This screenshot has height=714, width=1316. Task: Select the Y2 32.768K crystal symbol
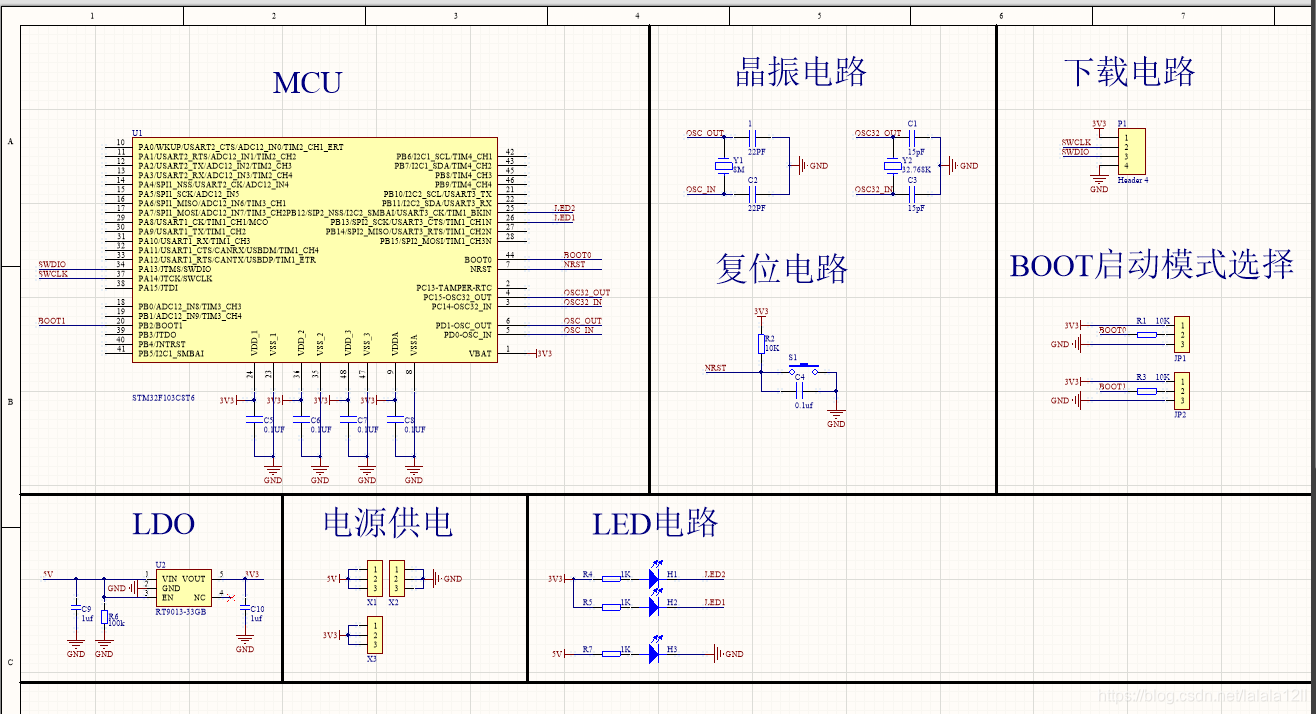pos(892,165)
